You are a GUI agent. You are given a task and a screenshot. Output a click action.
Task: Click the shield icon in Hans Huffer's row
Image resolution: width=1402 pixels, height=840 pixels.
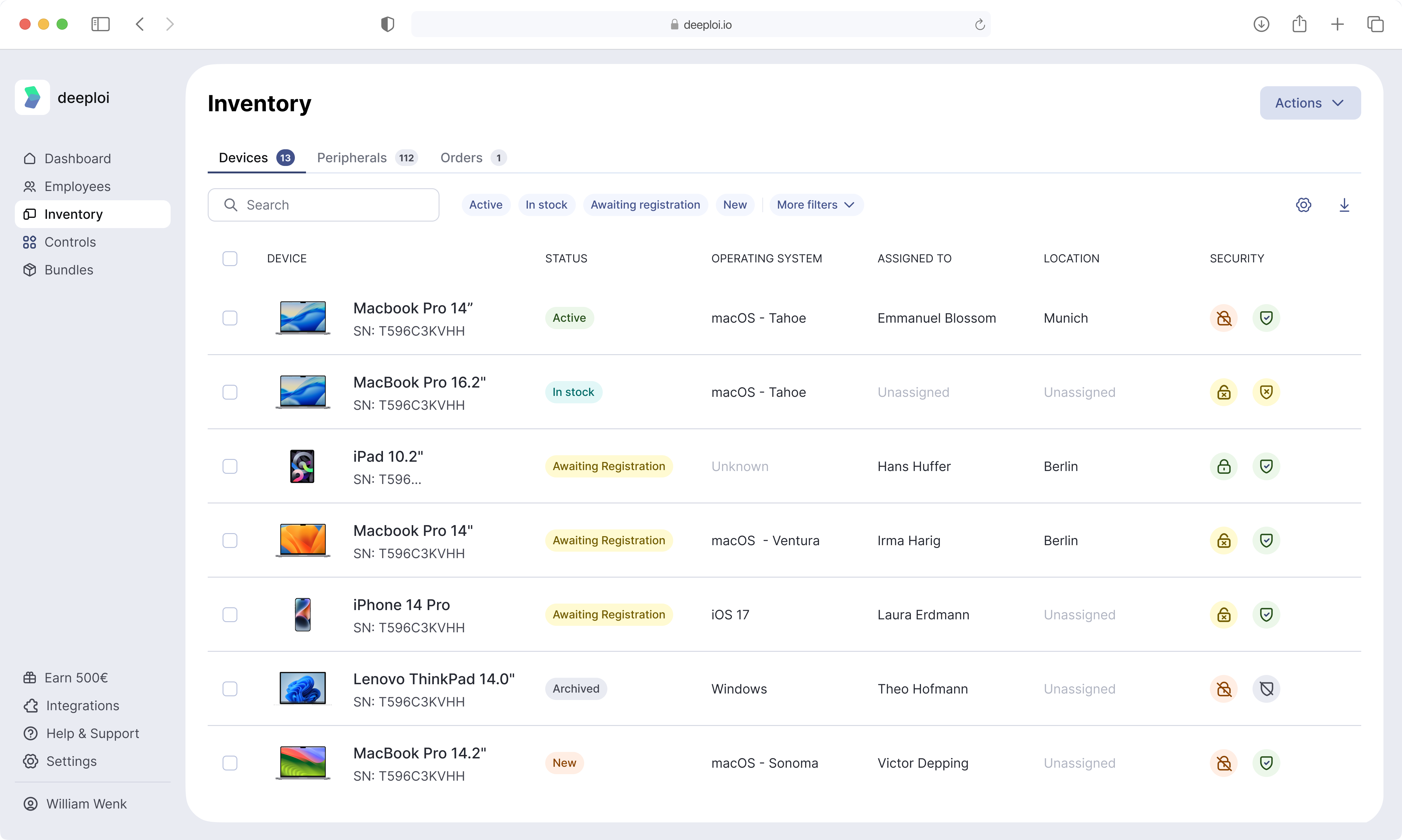[1266, 466]
